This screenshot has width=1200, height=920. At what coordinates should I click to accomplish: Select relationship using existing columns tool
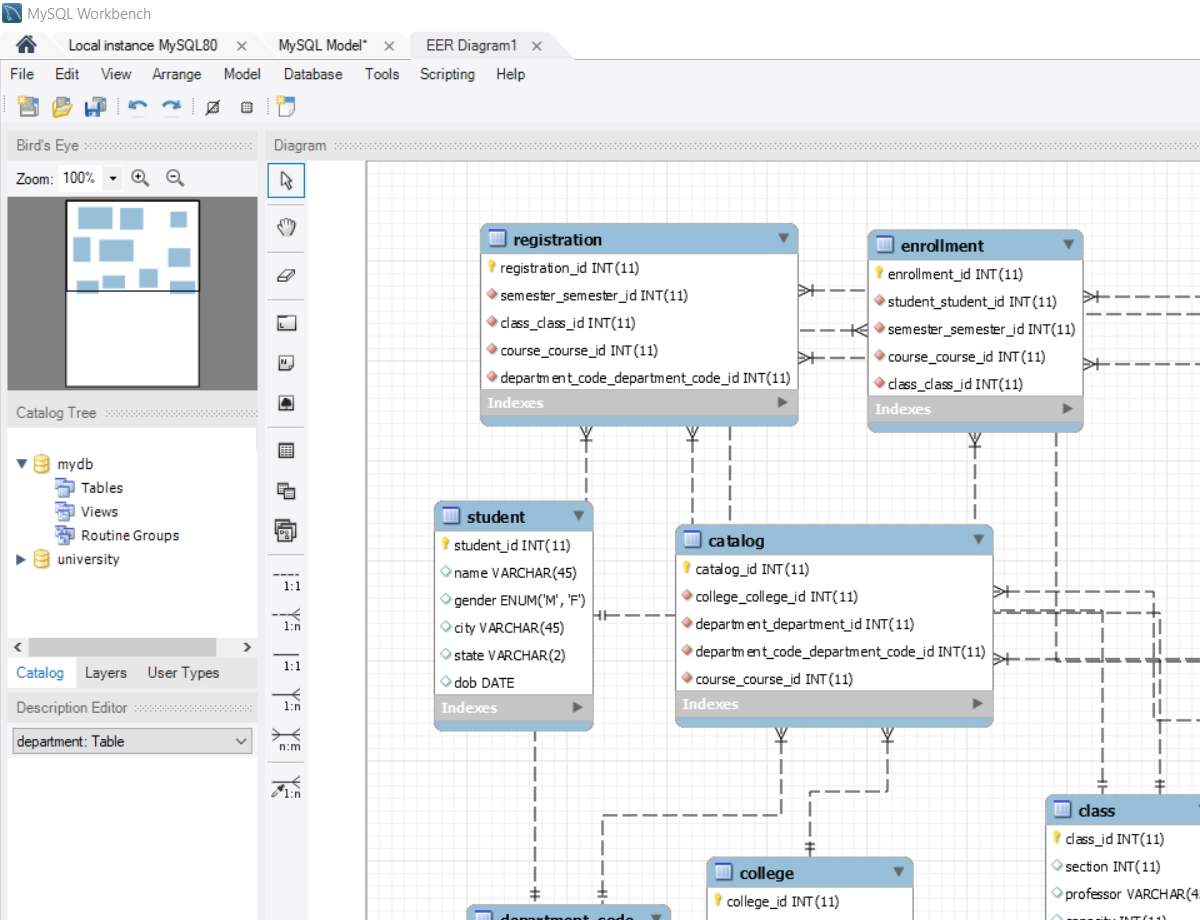point(287,787)
